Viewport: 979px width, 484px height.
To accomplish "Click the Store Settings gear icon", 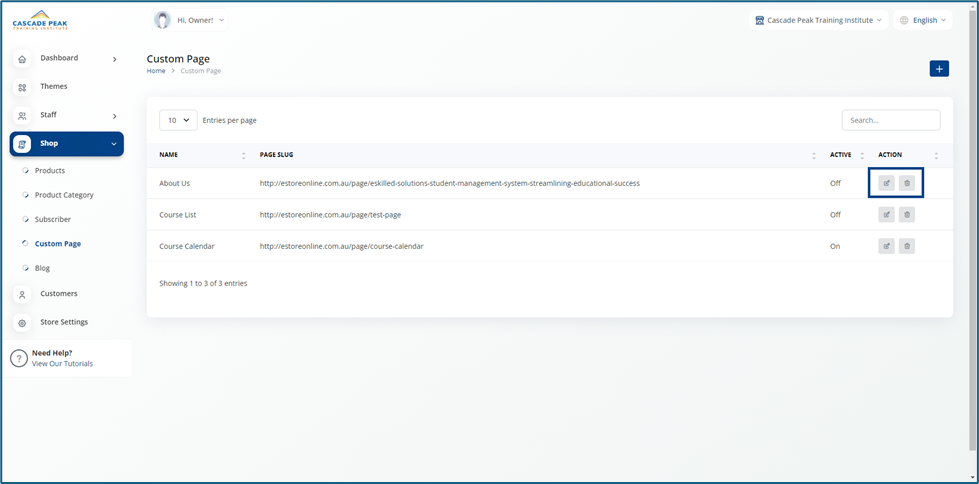I will click(22, 323).
